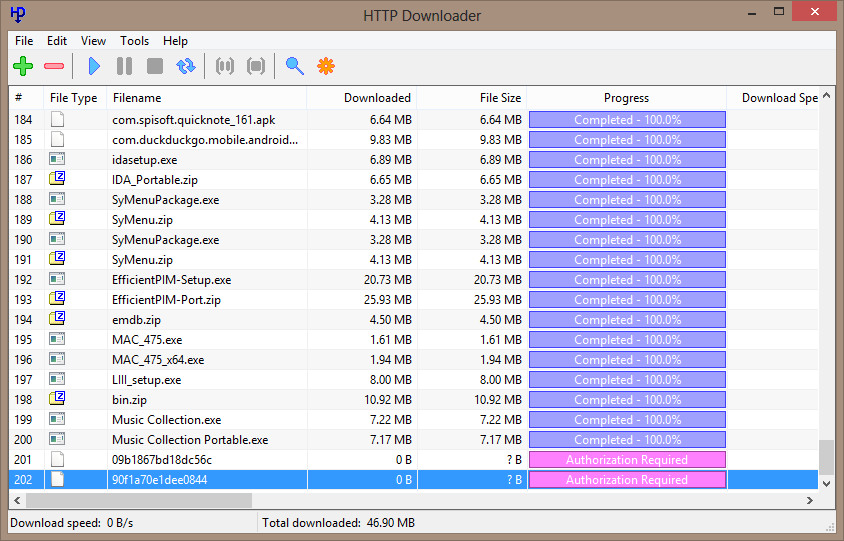The image size is (844, 541).
Task: Click horizontal scrollbar left arrow
Action: [x=17, y=500]
